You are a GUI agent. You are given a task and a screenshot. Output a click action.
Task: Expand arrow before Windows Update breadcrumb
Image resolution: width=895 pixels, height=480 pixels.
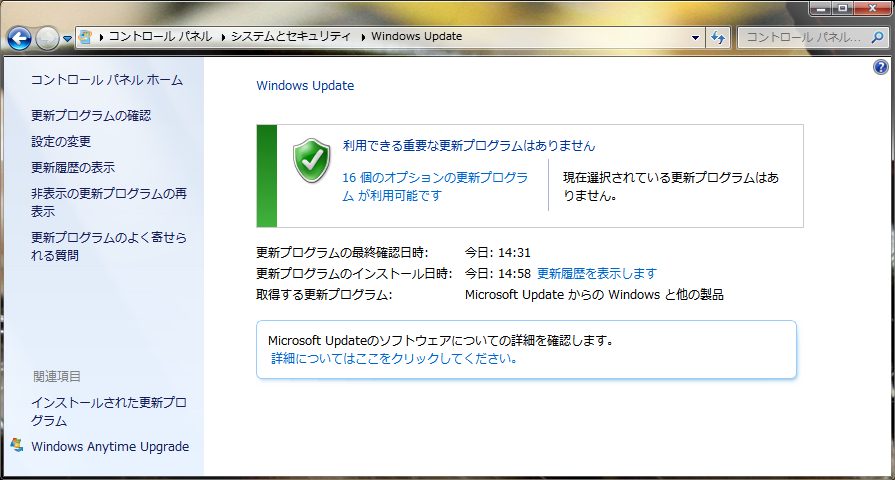pos(363,37)
